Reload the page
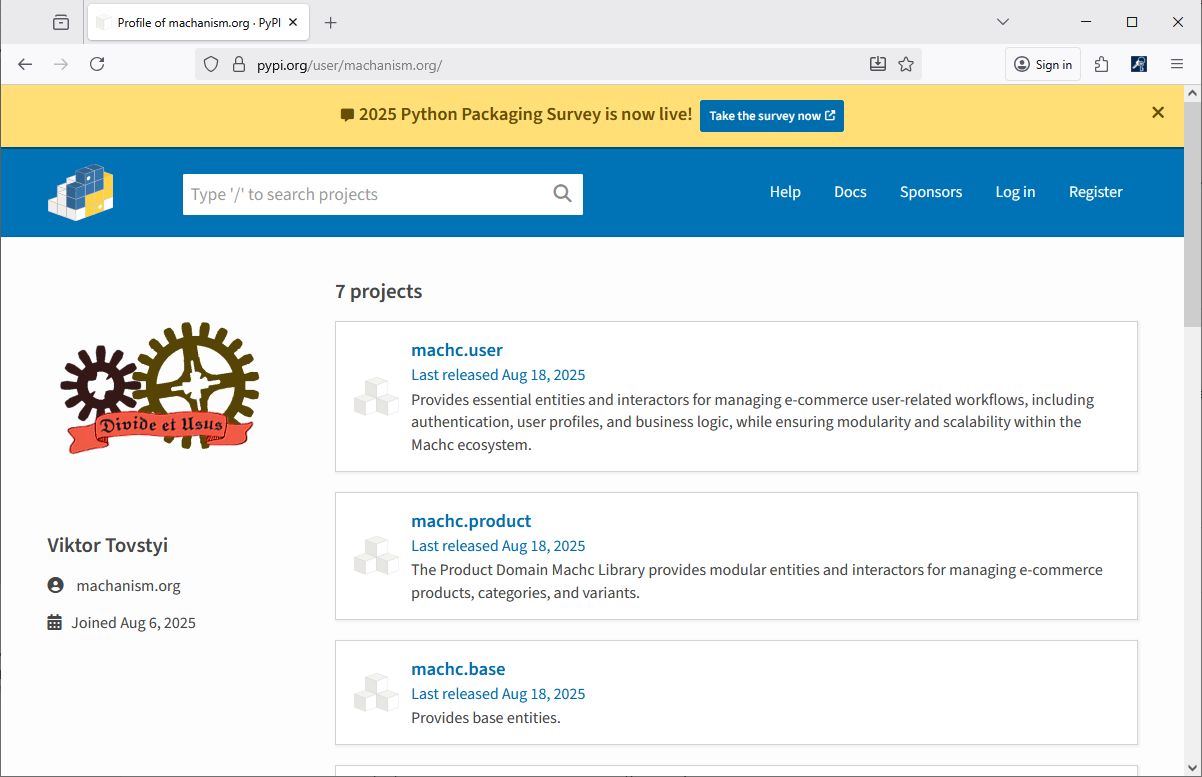 (x=97, y=64)
